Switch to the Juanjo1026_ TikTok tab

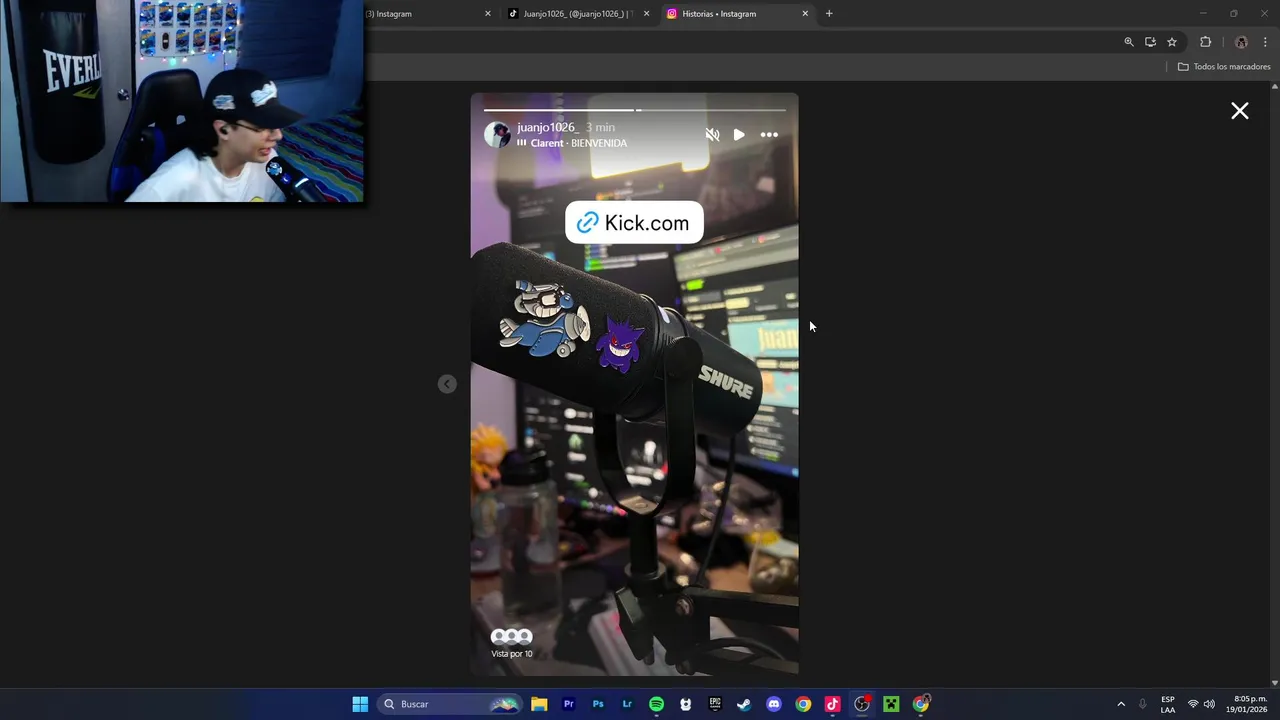coord(570,14)
